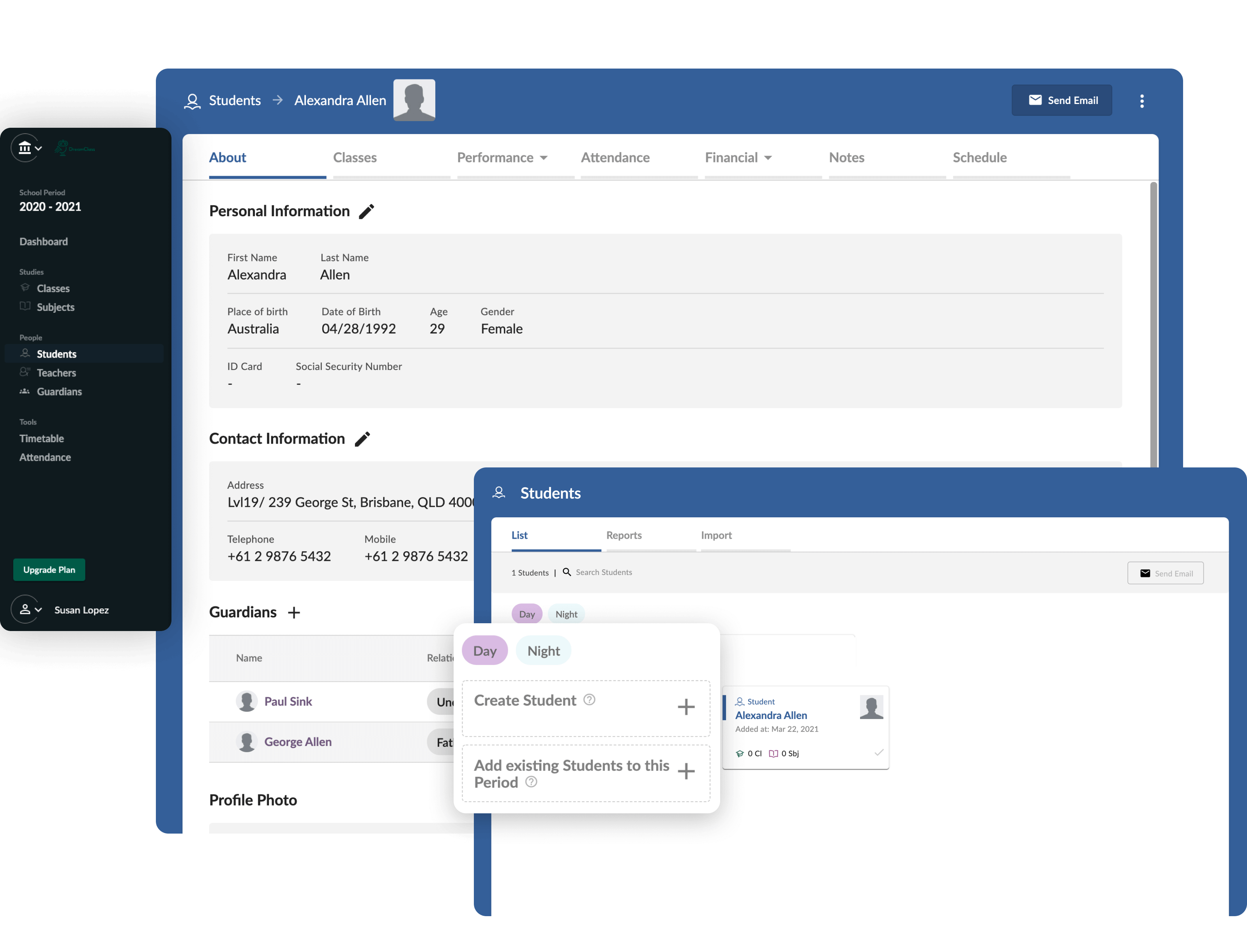The width and height of the screenshot is (1247, 952).
Task: Click the Students person icon in the breadcrumb
Action: point(192,101)
